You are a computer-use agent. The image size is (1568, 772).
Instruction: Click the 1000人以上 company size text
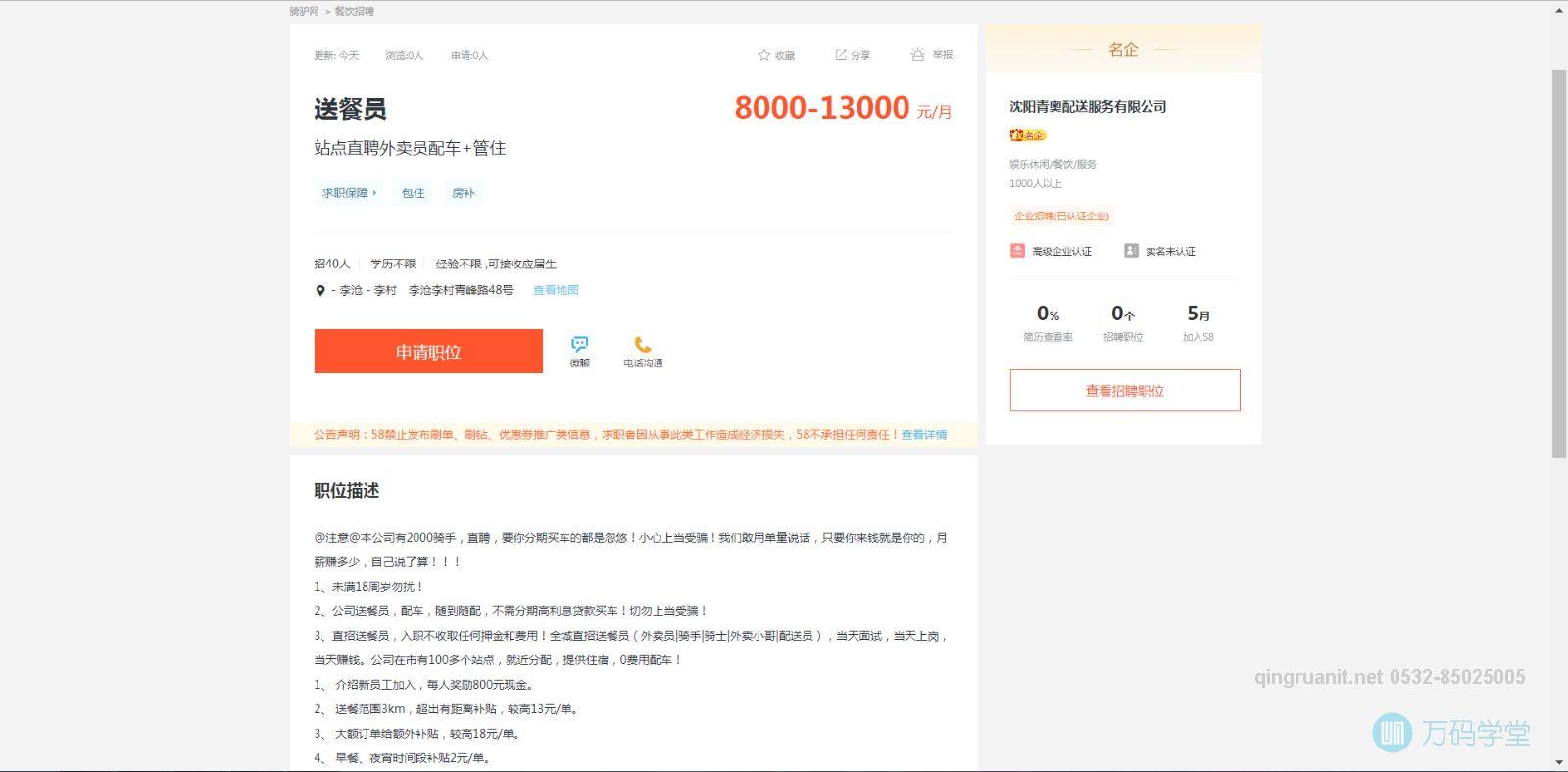point(1036,183)
